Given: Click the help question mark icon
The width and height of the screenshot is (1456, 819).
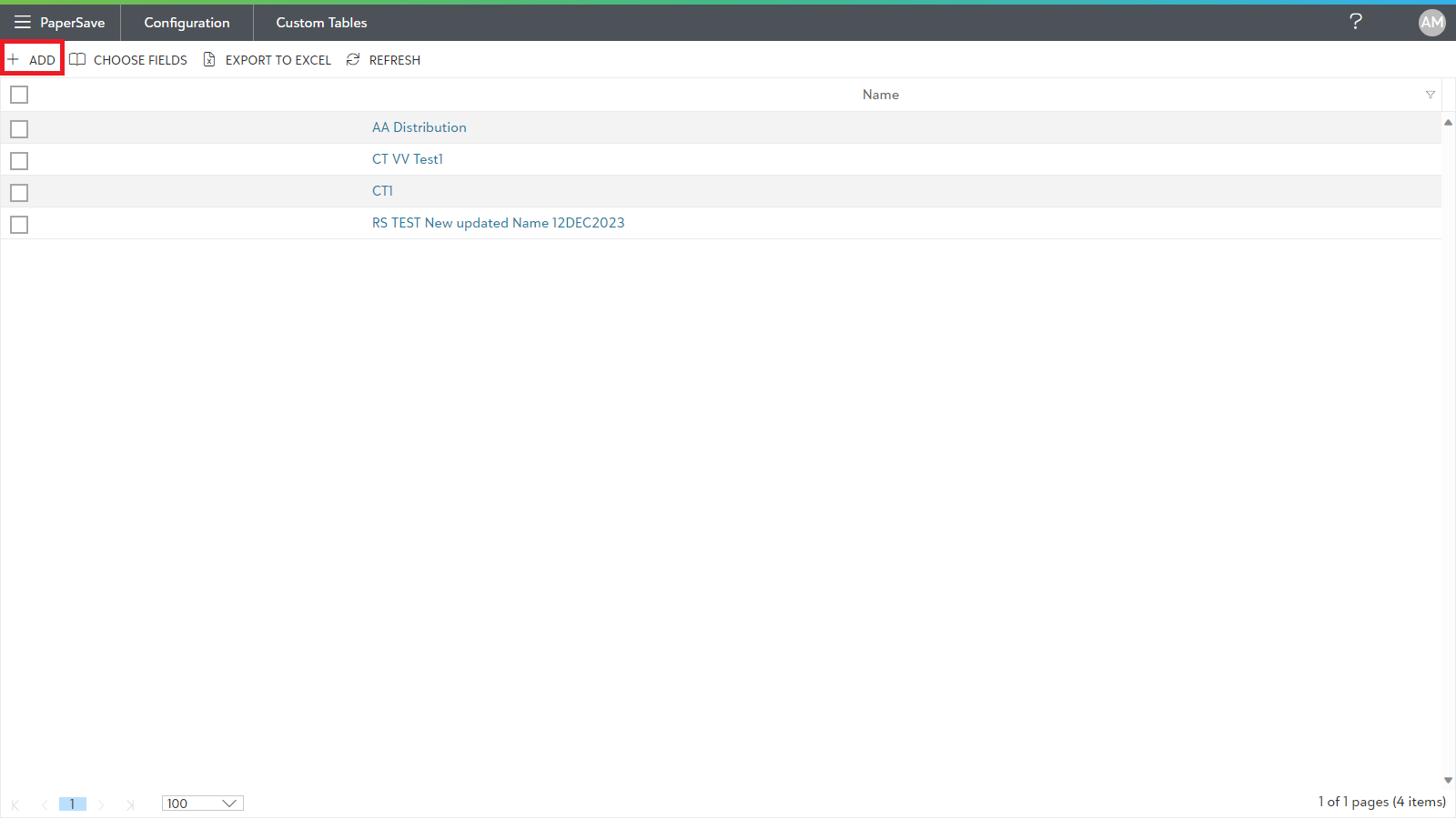Looking at the screenshot, I should coord(1356,22).
